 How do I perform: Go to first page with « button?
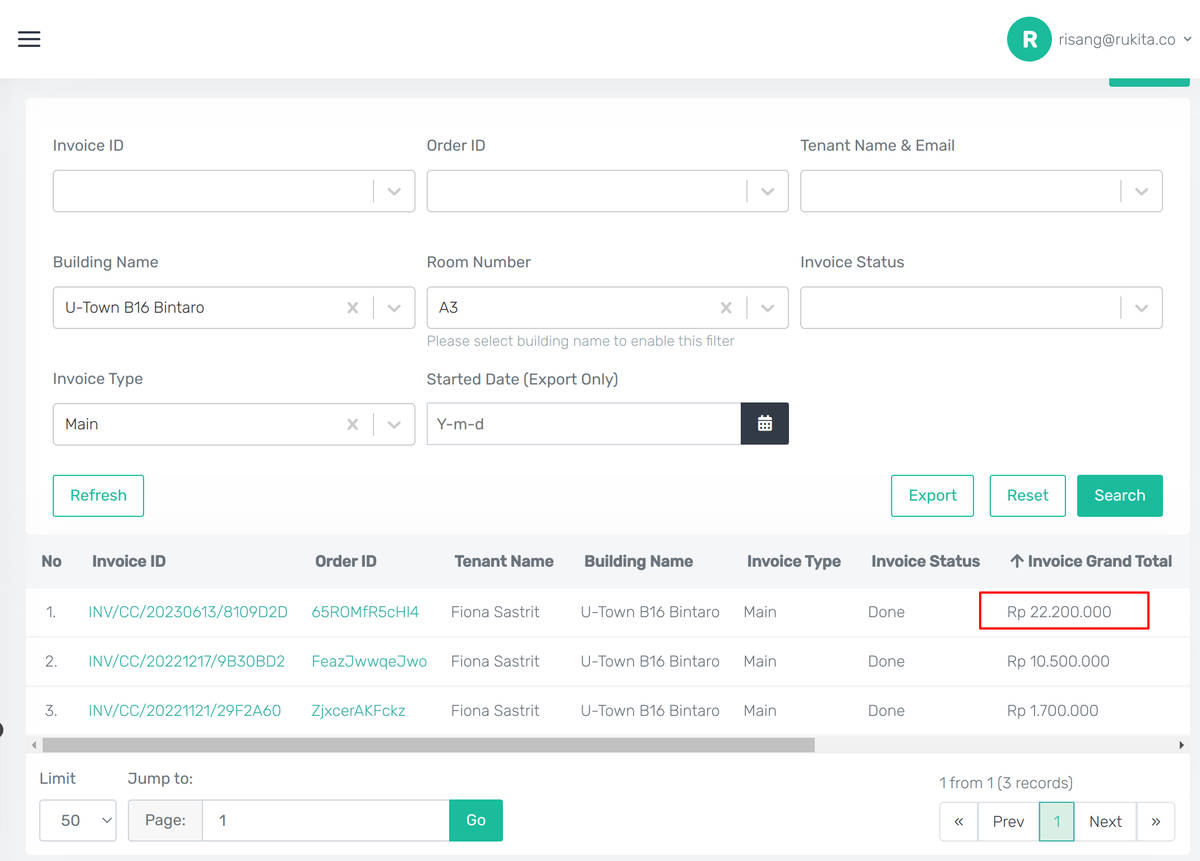coord(959,821)
